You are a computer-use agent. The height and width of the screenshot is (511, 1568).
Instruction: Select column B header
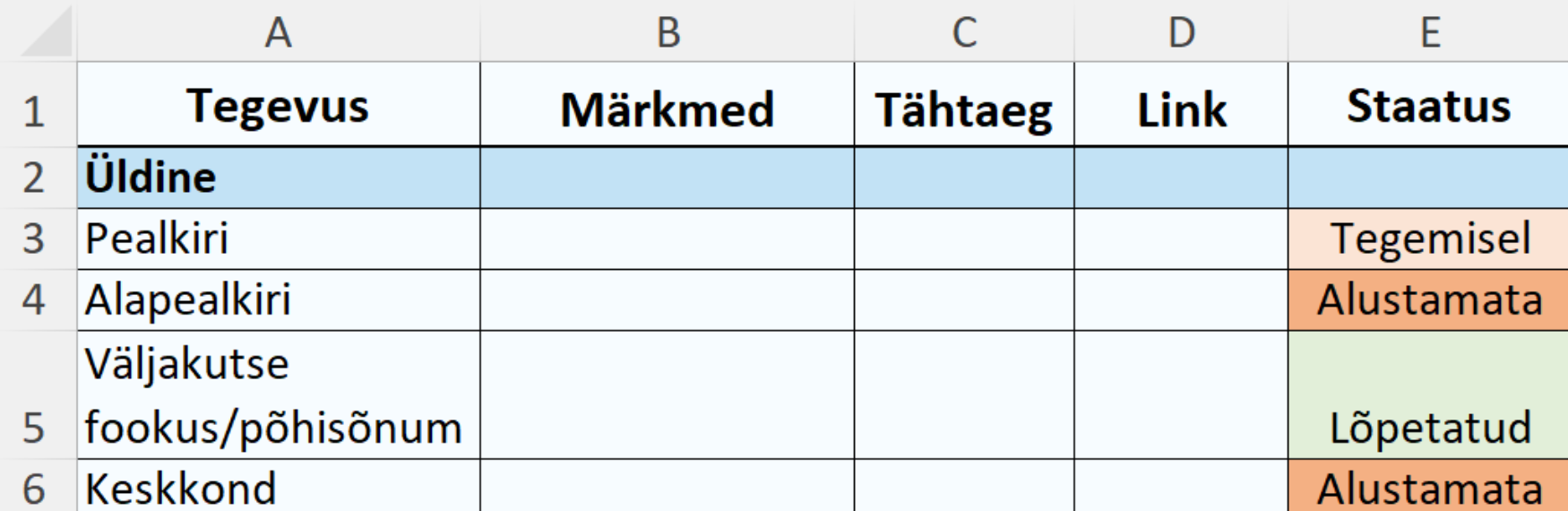click(x=668, y=32)
